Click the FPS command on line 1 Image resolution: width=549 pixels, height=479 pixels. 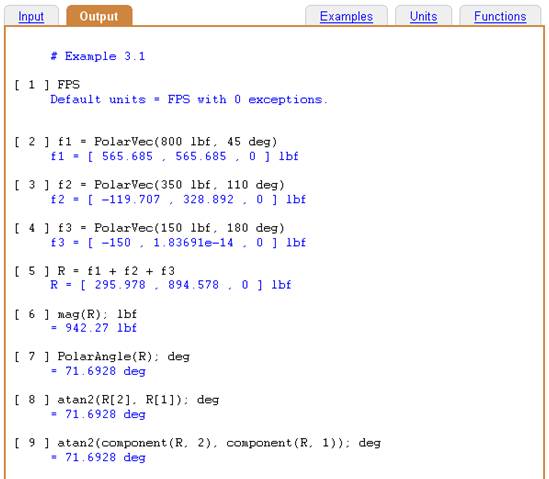coord(69,85)
